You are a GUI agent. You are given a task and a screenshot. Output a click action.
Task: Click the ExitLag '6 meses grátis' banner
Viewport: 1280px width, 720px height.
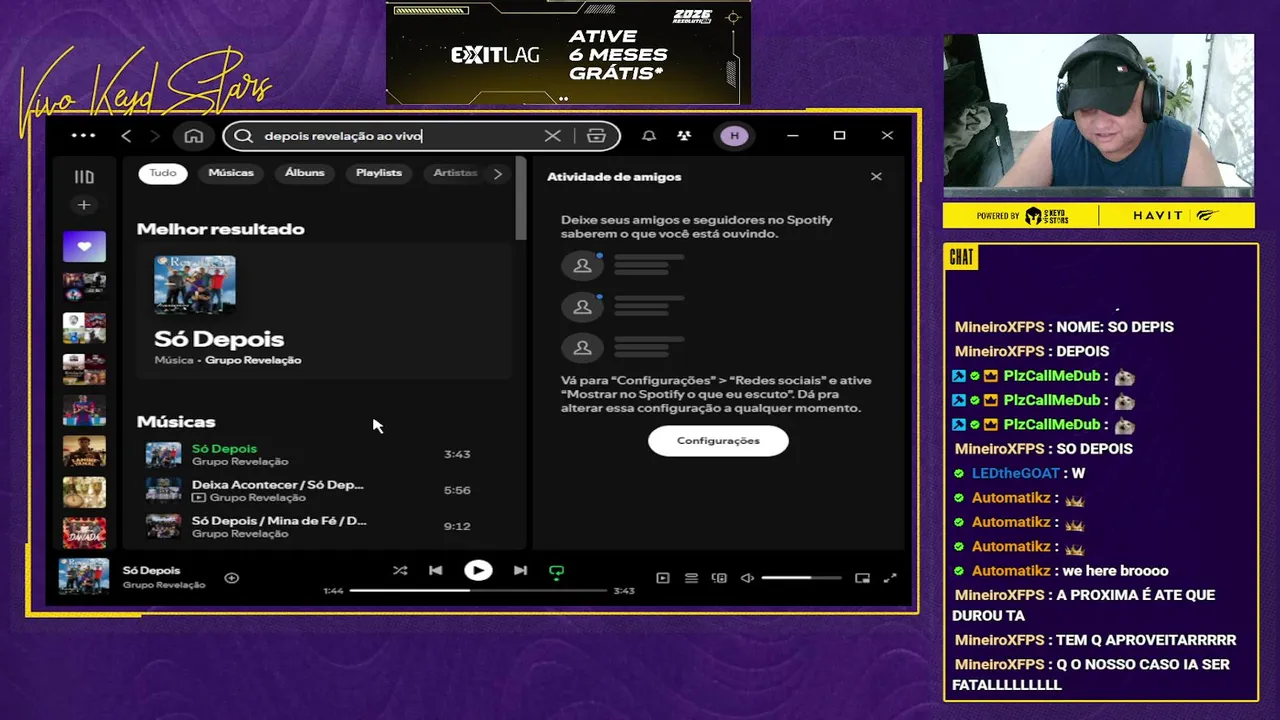568,52
